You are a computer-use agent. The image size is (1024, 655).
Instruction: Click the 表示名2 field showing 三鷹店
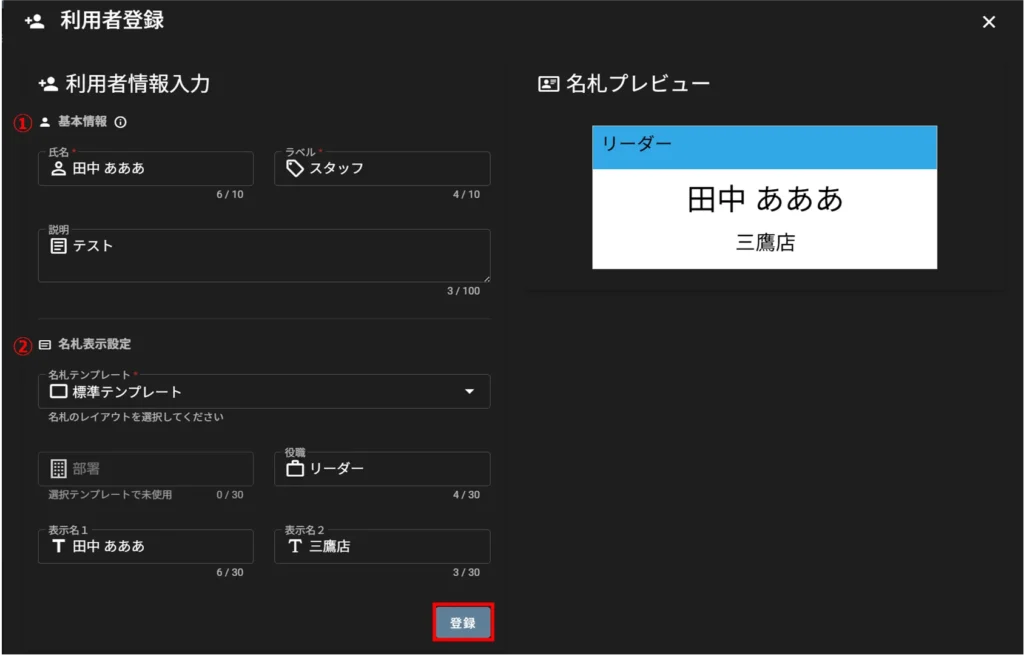[x=395, y=547]
